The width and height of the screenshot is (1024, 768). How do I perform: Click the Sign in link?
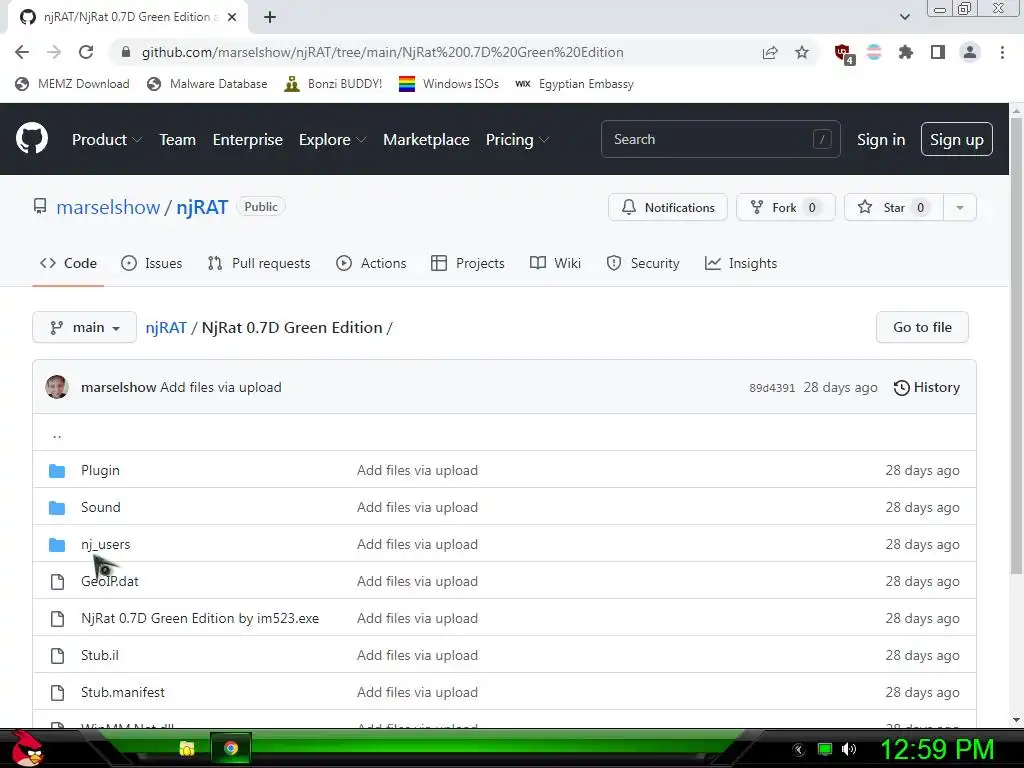point(881,140)
